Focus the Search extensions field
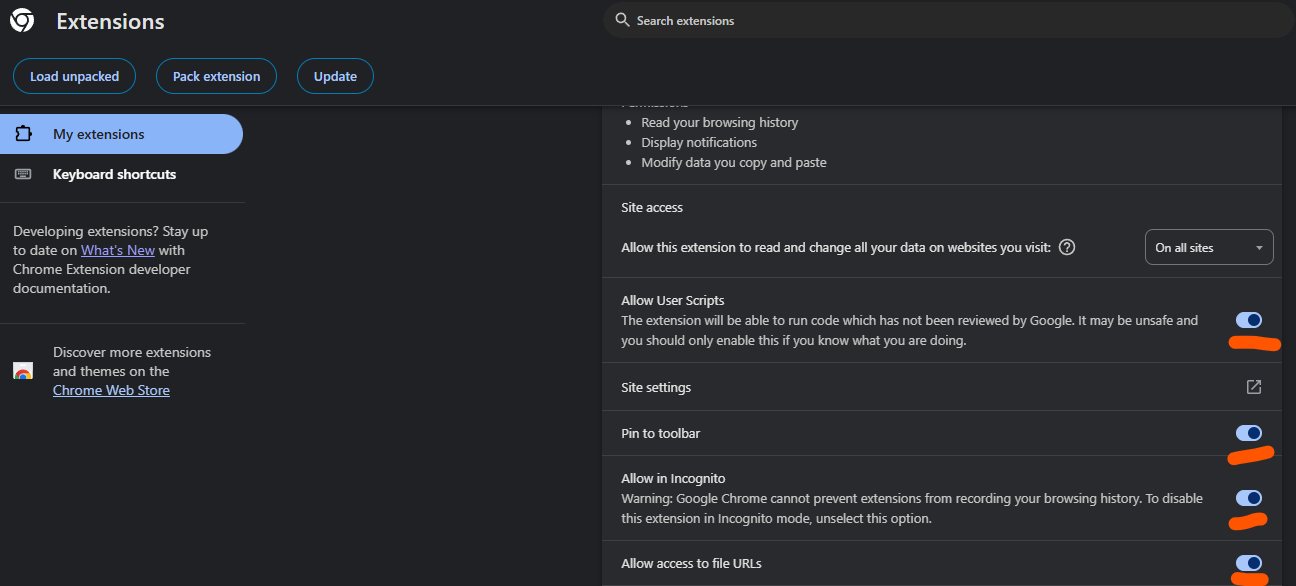 click(x=900, y=20)
